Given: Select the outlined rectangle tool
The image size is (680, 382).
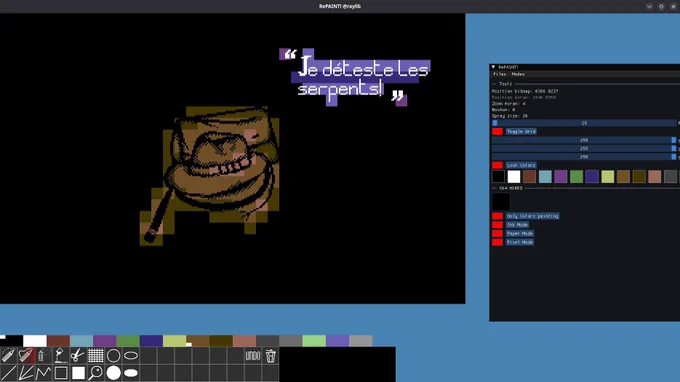Looking at the screenshot, I should click(x=61, y=373).
